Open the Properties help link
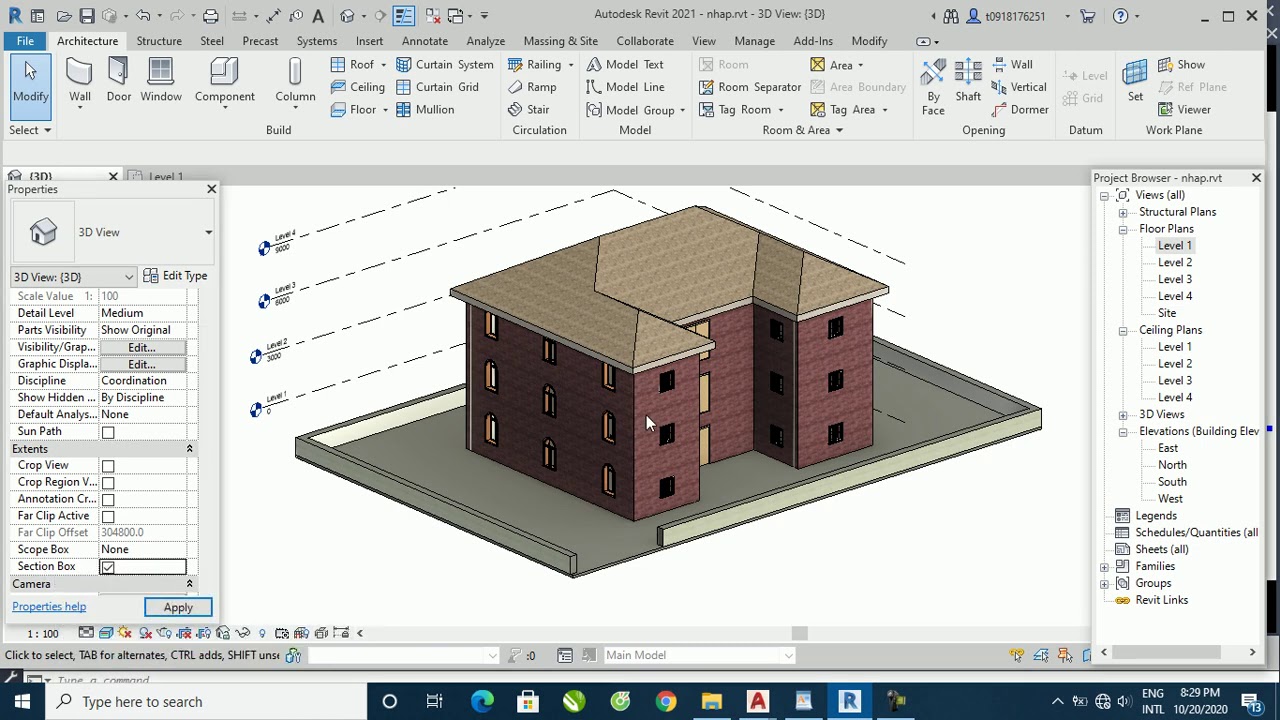Image resolution: width=1280 pixels, height=720 pixels. tap(49, 607)
